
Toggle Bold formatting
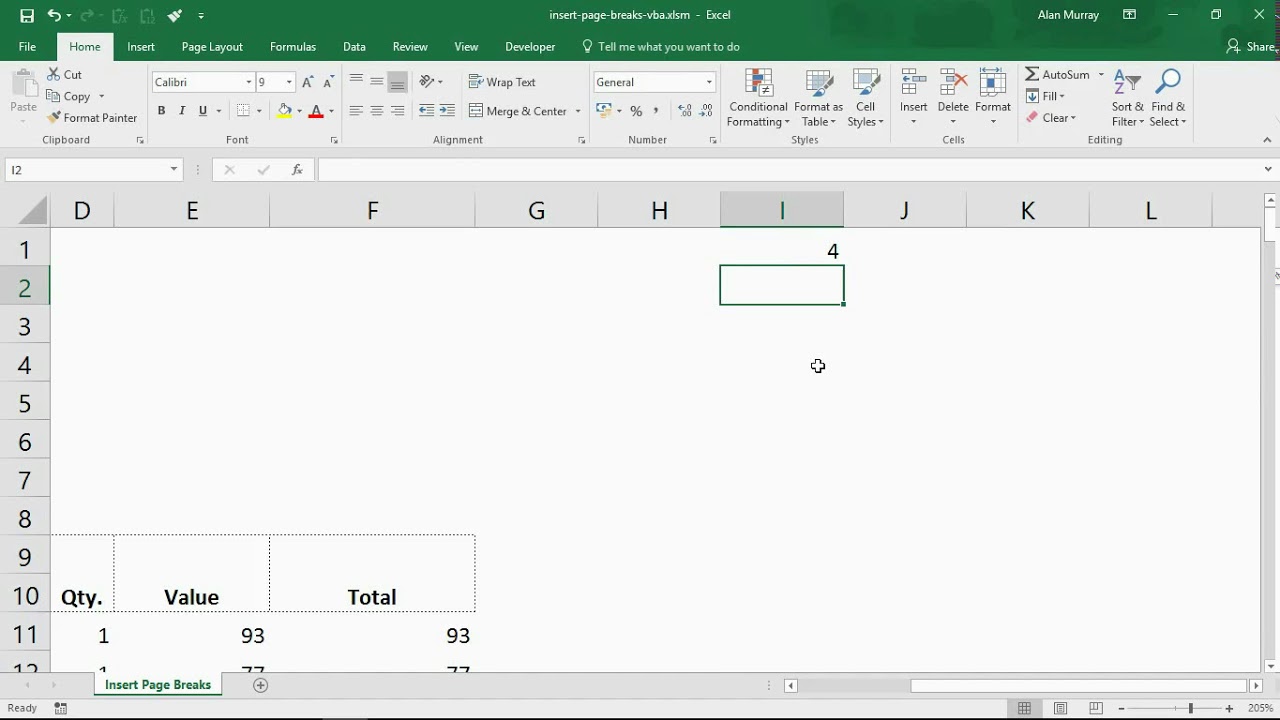pos(161,111)
